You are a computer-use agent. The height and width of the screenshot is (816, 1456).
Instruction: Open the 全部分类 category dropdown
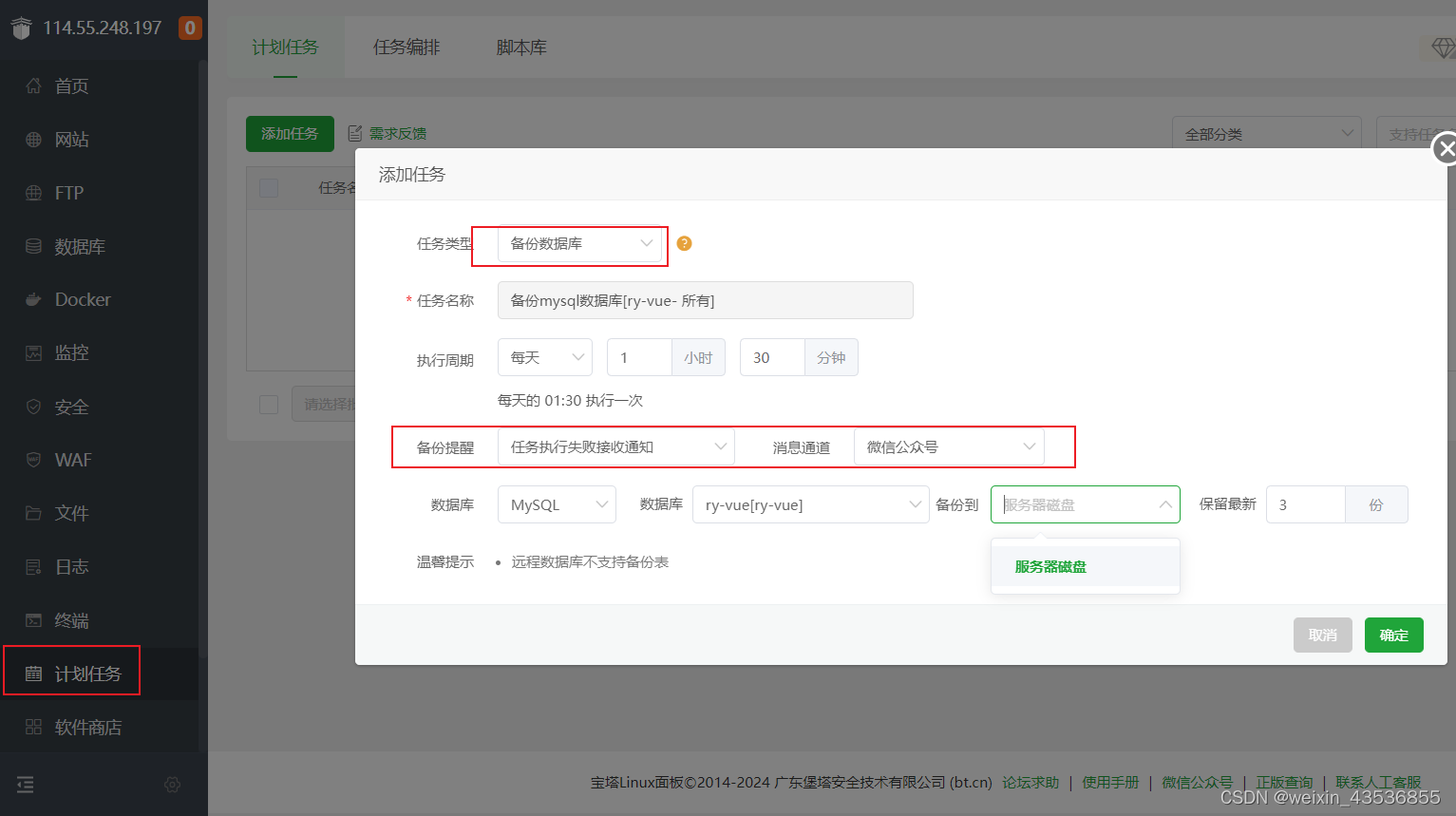click(x=1267, y=134)
